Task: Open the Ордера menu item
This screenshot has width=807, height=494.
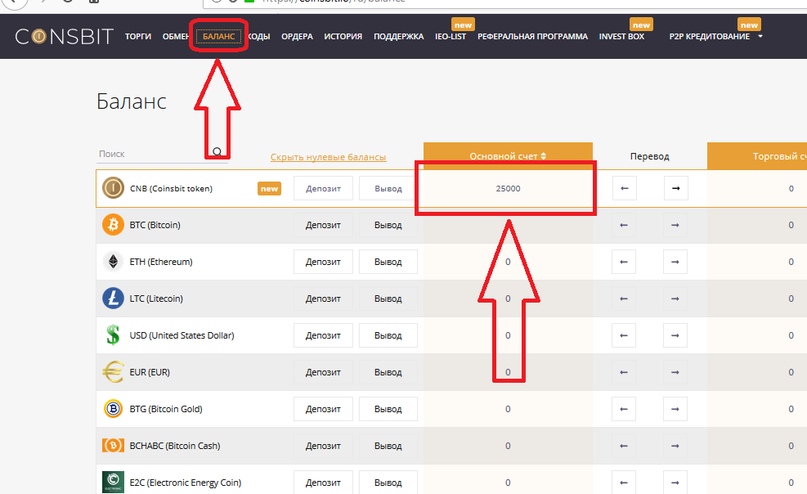Action: click(297, 37)
